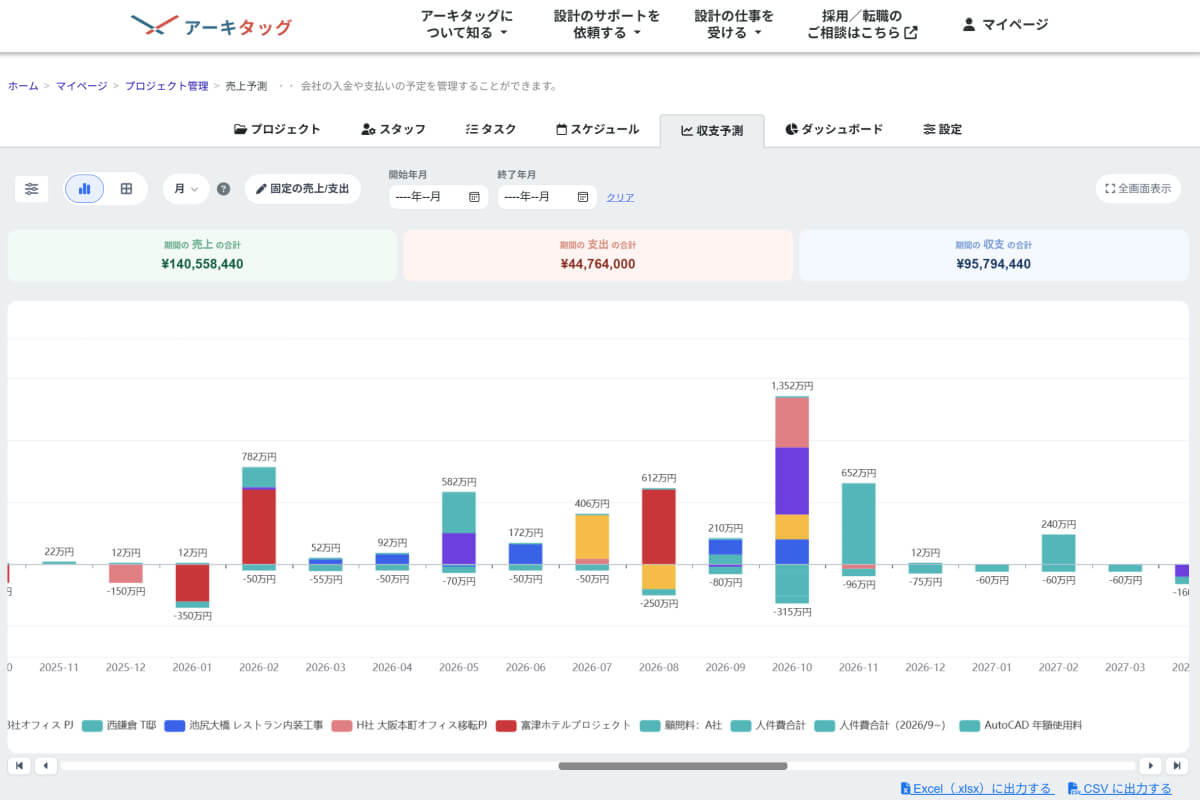The height and width of the screenshot is (800, 1200).
Task: Click 支出 total ¥44,764,000
Action: (x=598, y=264)
